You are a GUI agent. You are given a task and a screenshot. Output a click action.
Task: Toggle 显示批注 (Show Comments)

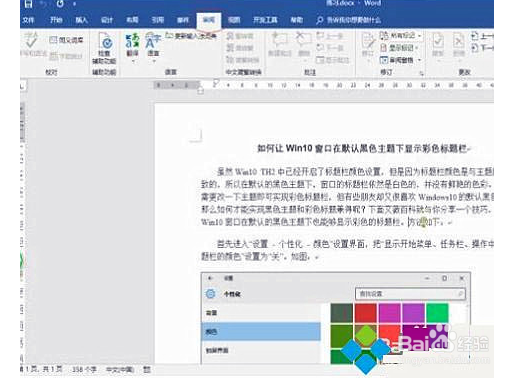333,60
